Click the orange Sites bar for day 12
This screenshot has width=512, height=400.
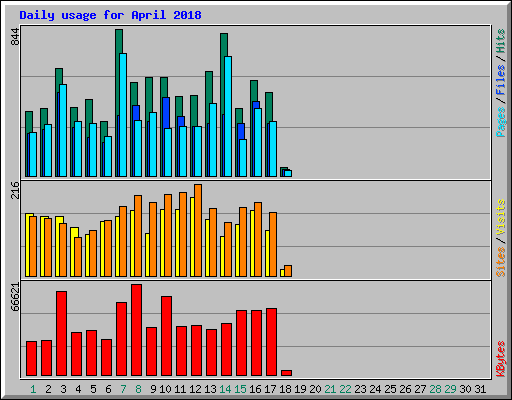tap(198, 230)
